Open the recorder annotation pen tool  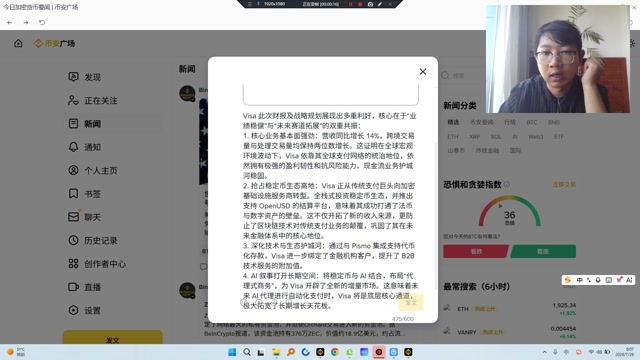click(380, 4)
